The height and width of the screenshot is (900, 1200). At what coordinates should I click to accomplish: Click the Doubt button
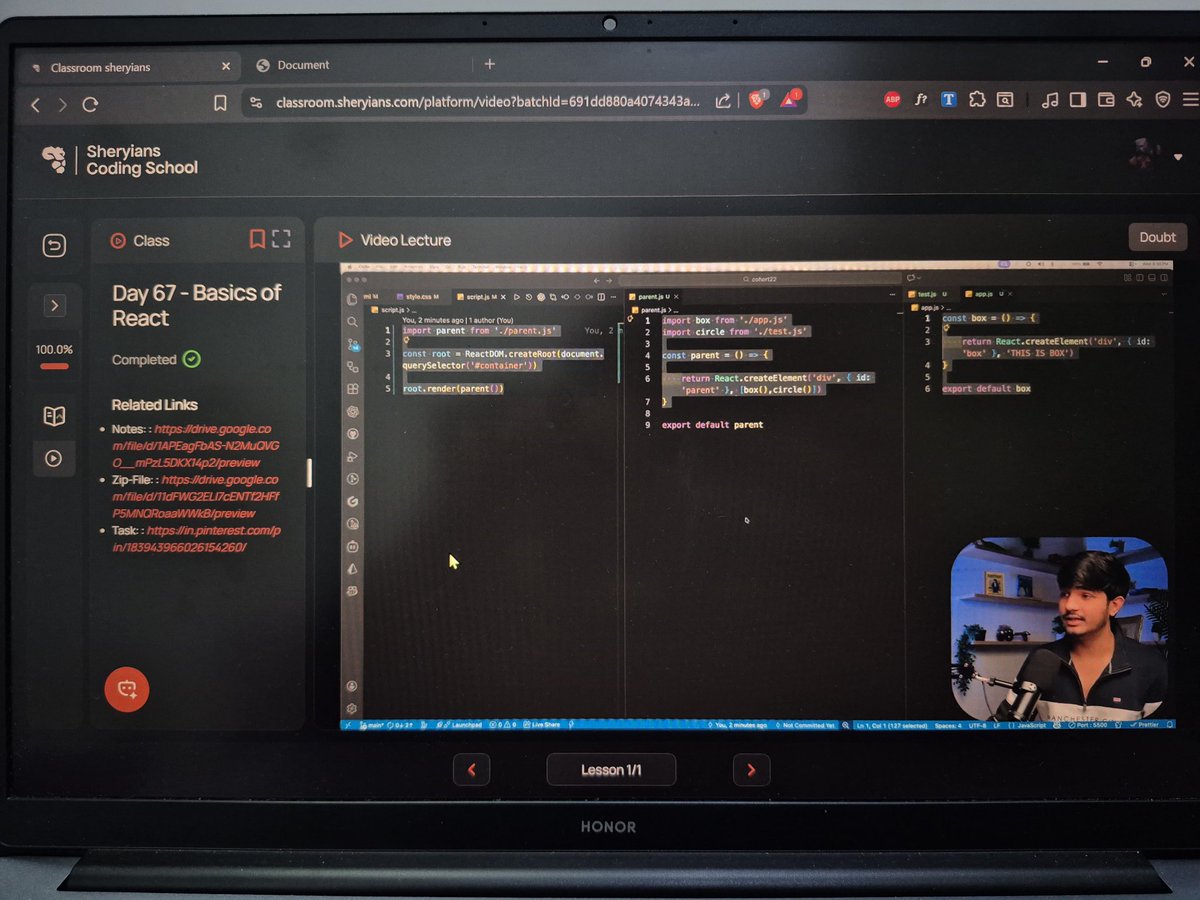point(1157,237)
